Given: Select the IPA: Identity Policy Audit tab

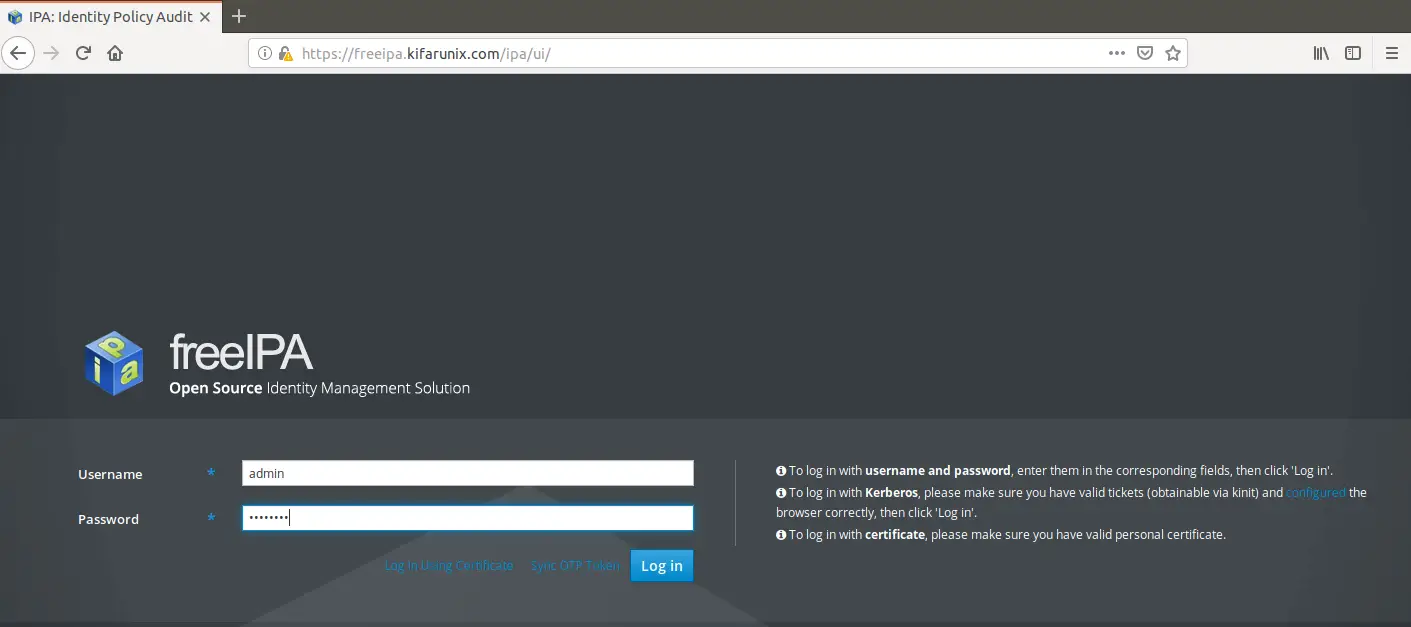Looking at the screenshot, I should tap(110, 16).
